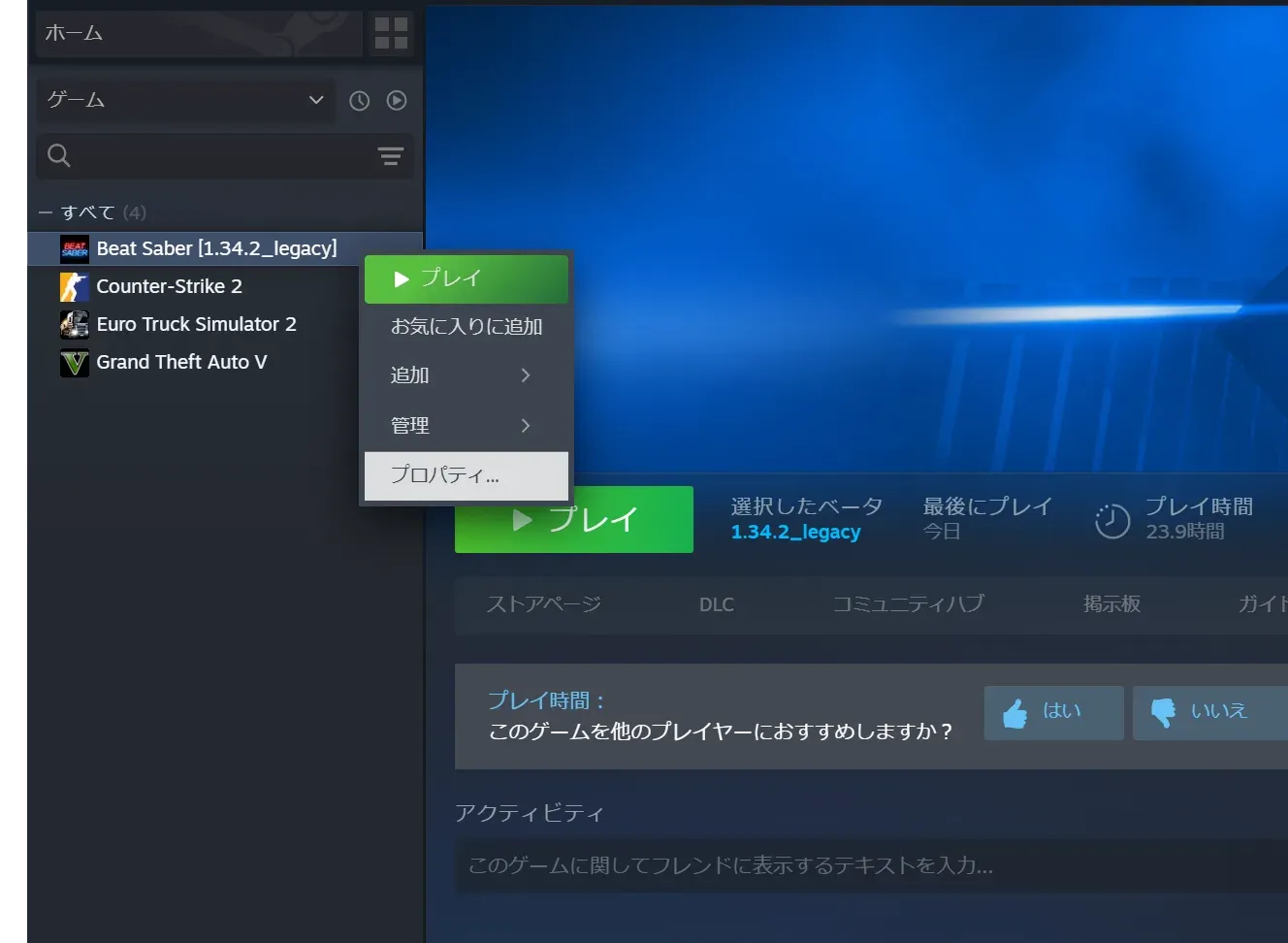The height and width of the screenshot is (943, 1288).
Task: Open the library search filter options
Action: pos(390,156)
